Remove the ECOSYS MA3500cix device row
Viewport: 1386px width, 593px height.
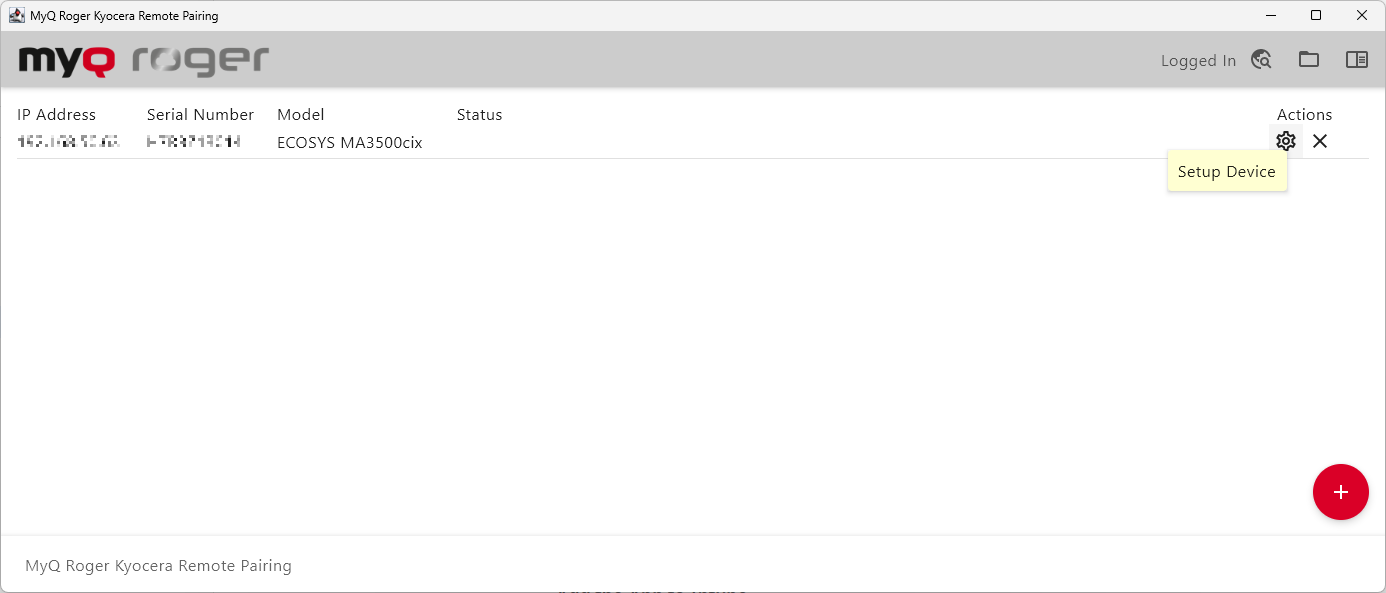1320,141
